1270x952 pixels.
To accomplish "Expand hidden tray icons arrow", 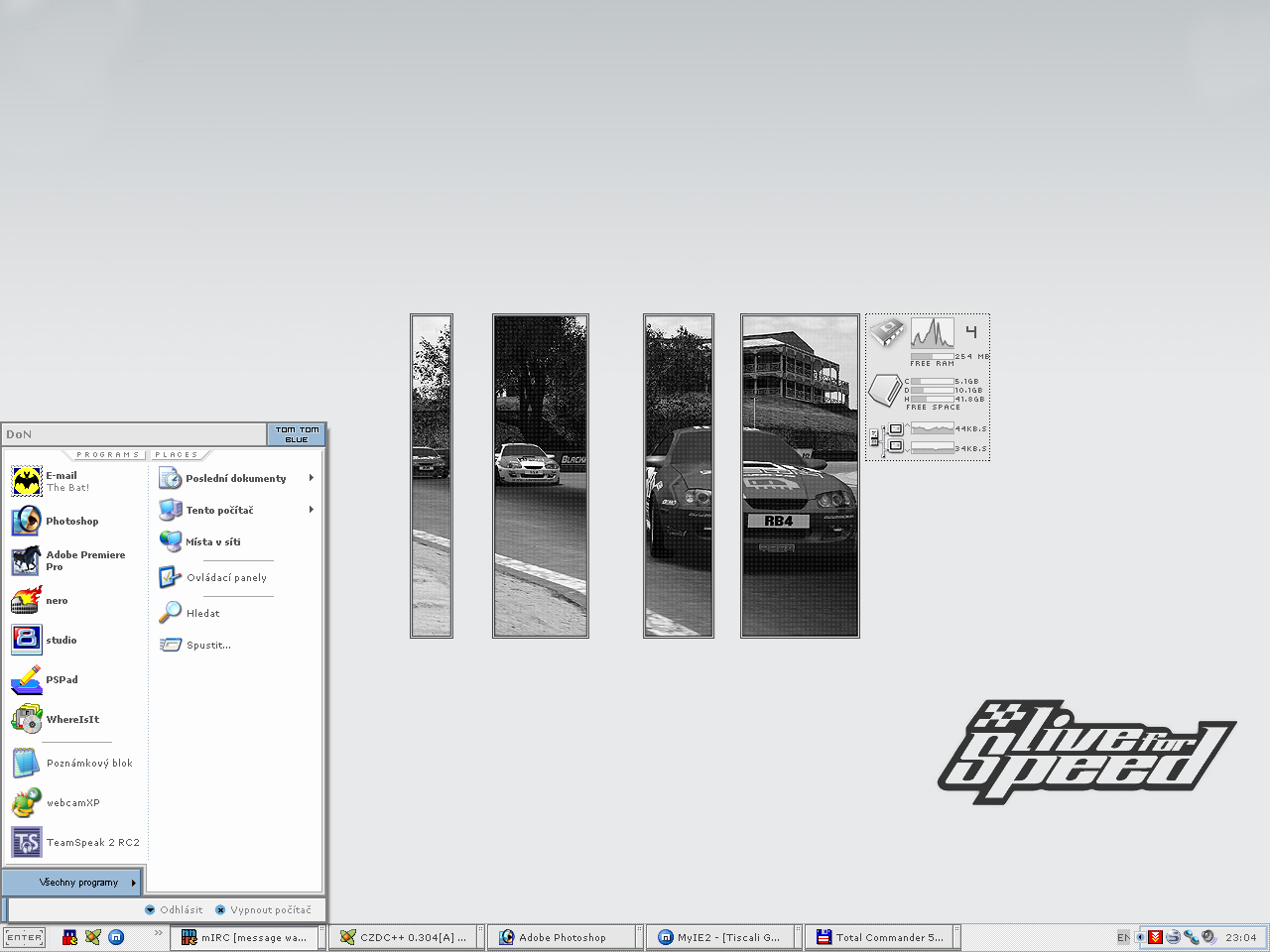I will [x=1141, y=937].
